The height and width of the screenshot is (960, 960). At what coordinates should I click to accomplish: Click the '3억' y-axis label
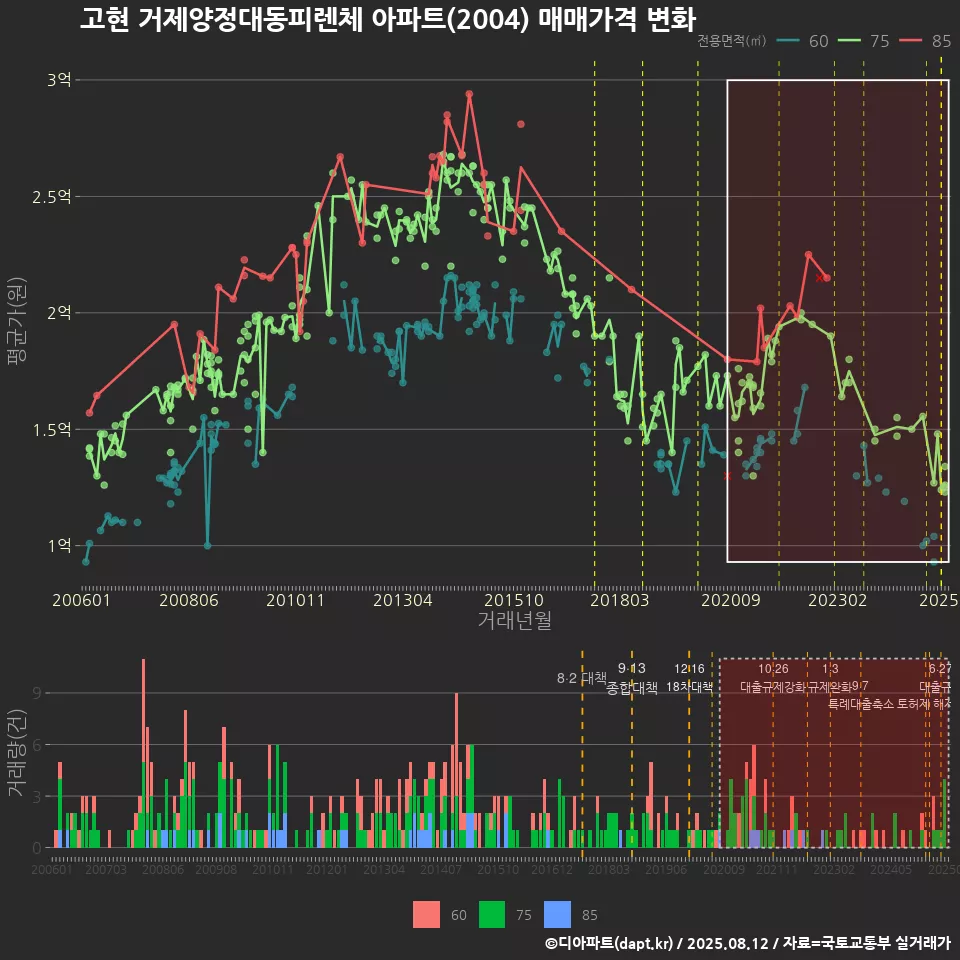(59, 80)
